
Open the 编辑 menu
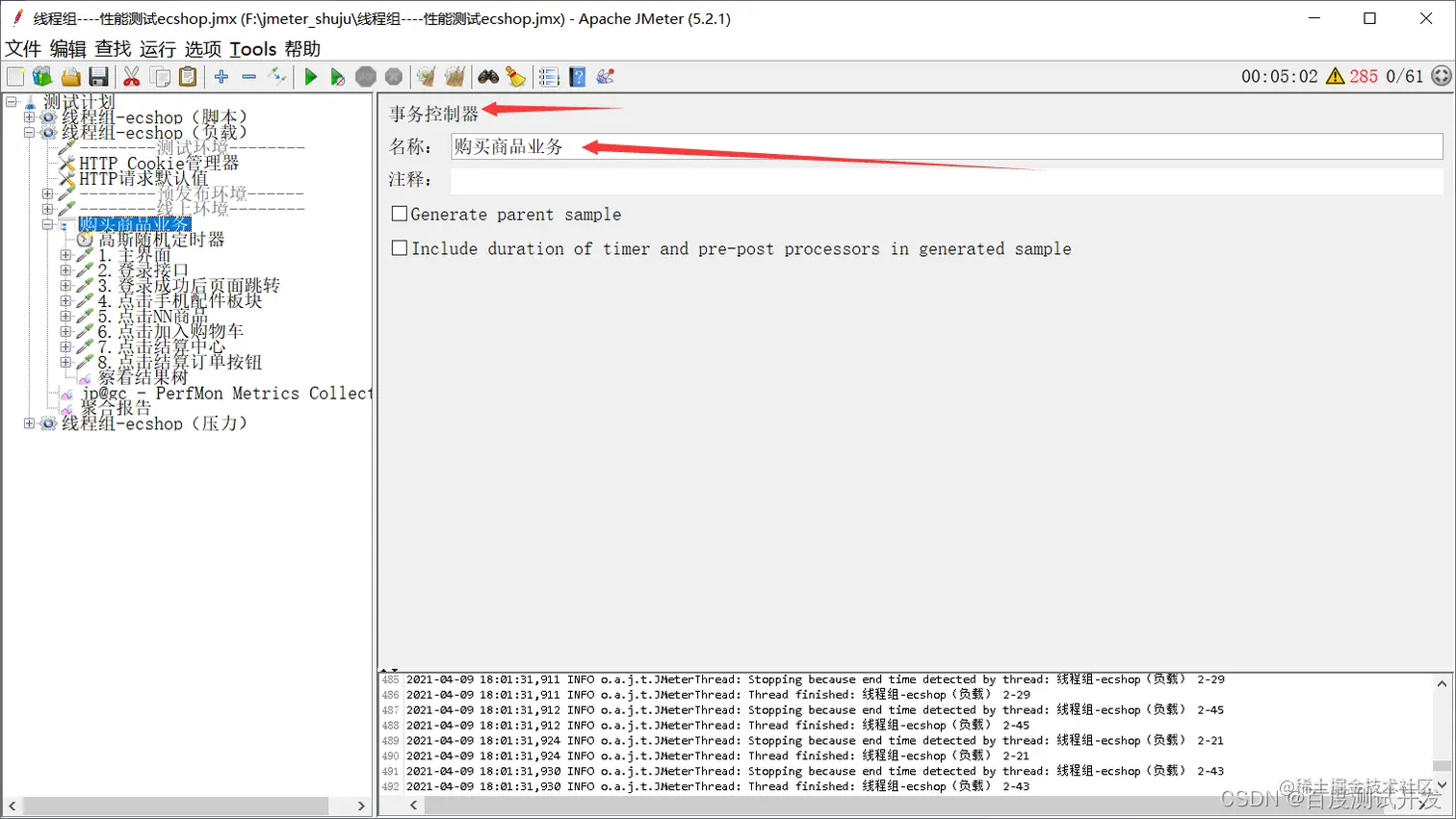pyautogui.click(x=67, y=49)
